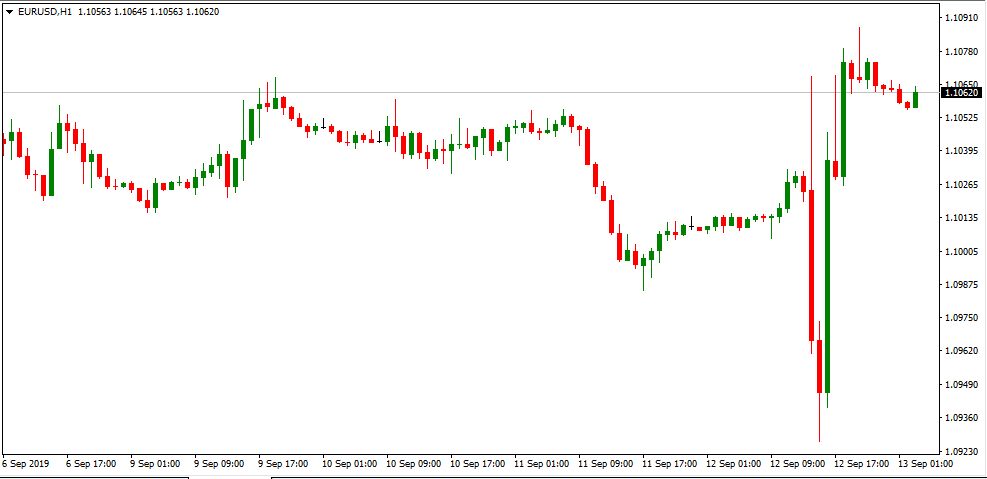Click the arrow beside EURUSD,H1 title

[9, 12]
